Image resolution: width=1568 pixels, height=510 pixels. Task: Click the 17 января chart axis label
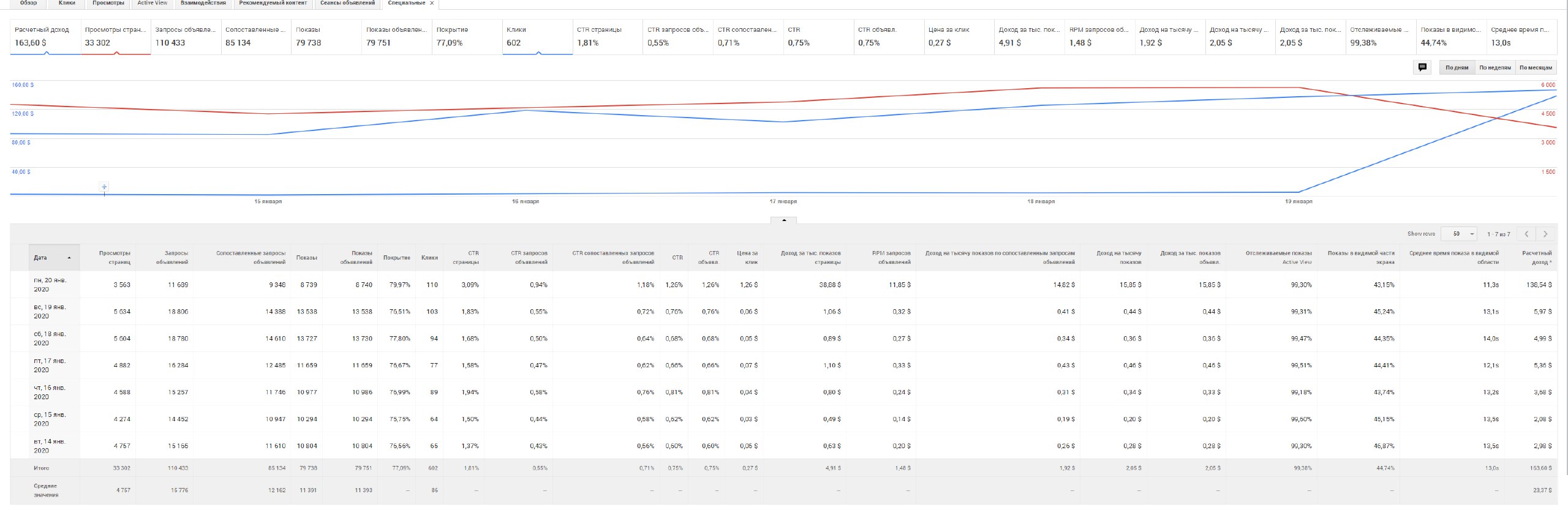(783, 201)
